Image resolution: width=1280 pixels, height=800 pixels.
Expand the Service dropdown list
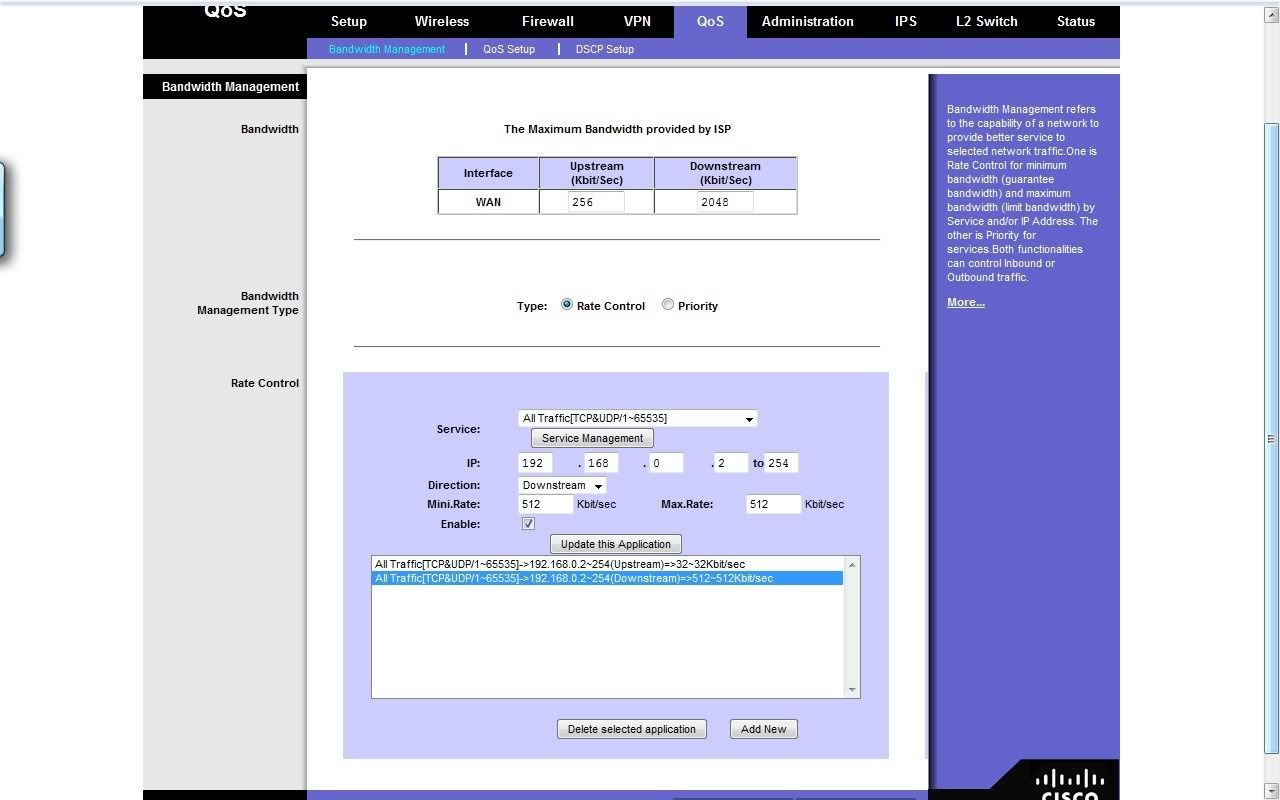point(749,419)
